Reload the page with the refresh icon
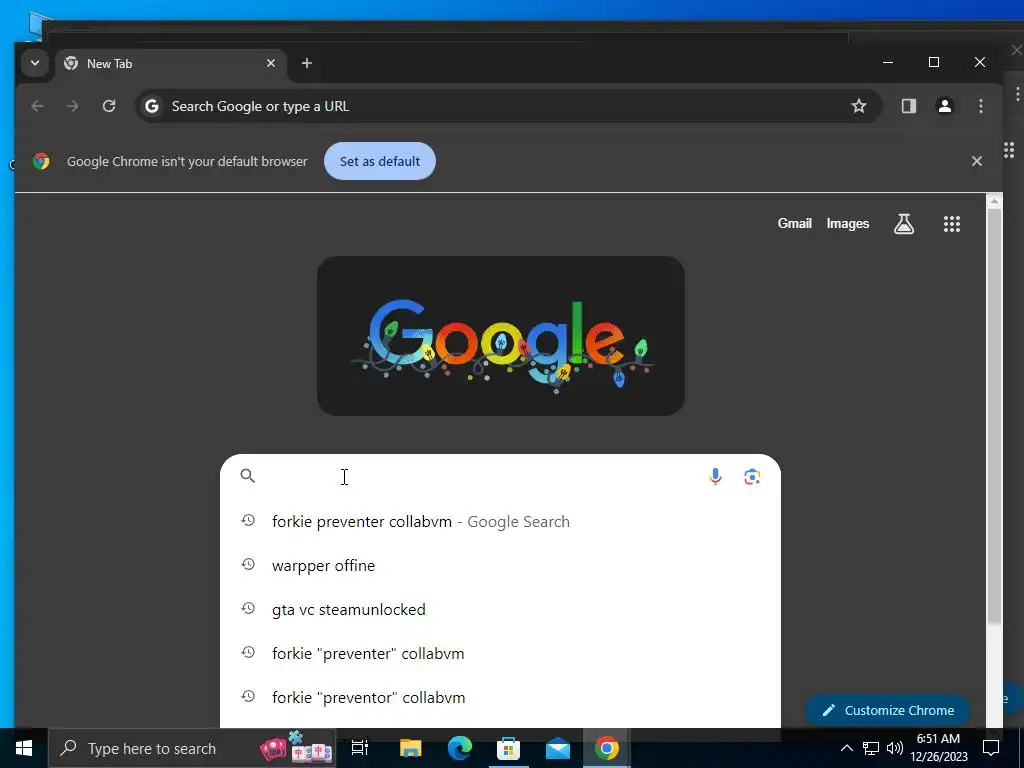1024x768 pixels. pos(109,106)
